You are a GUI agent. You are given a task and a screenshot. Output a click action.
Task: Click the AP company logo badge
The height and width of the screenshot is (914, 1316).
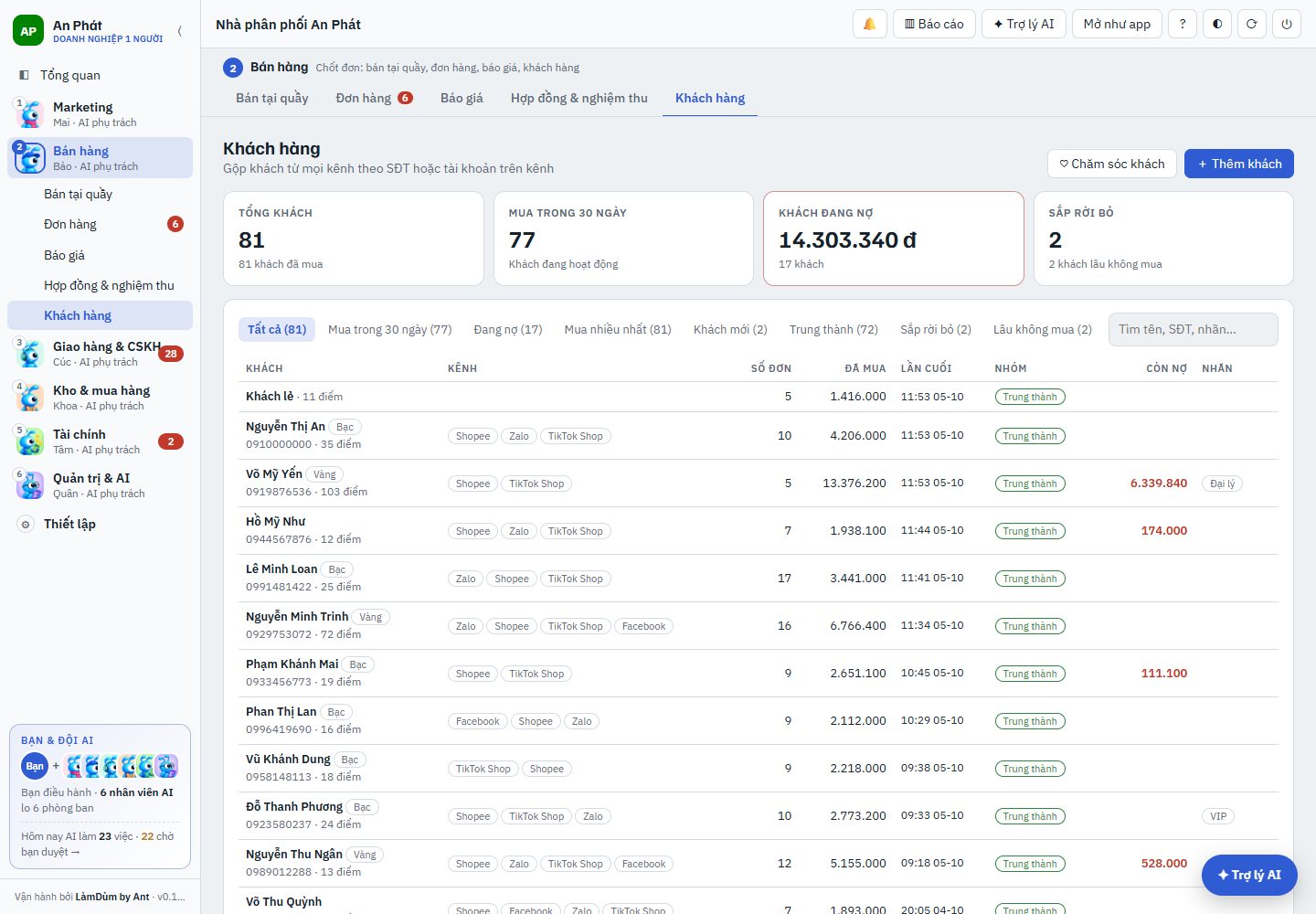click(28, 31)
